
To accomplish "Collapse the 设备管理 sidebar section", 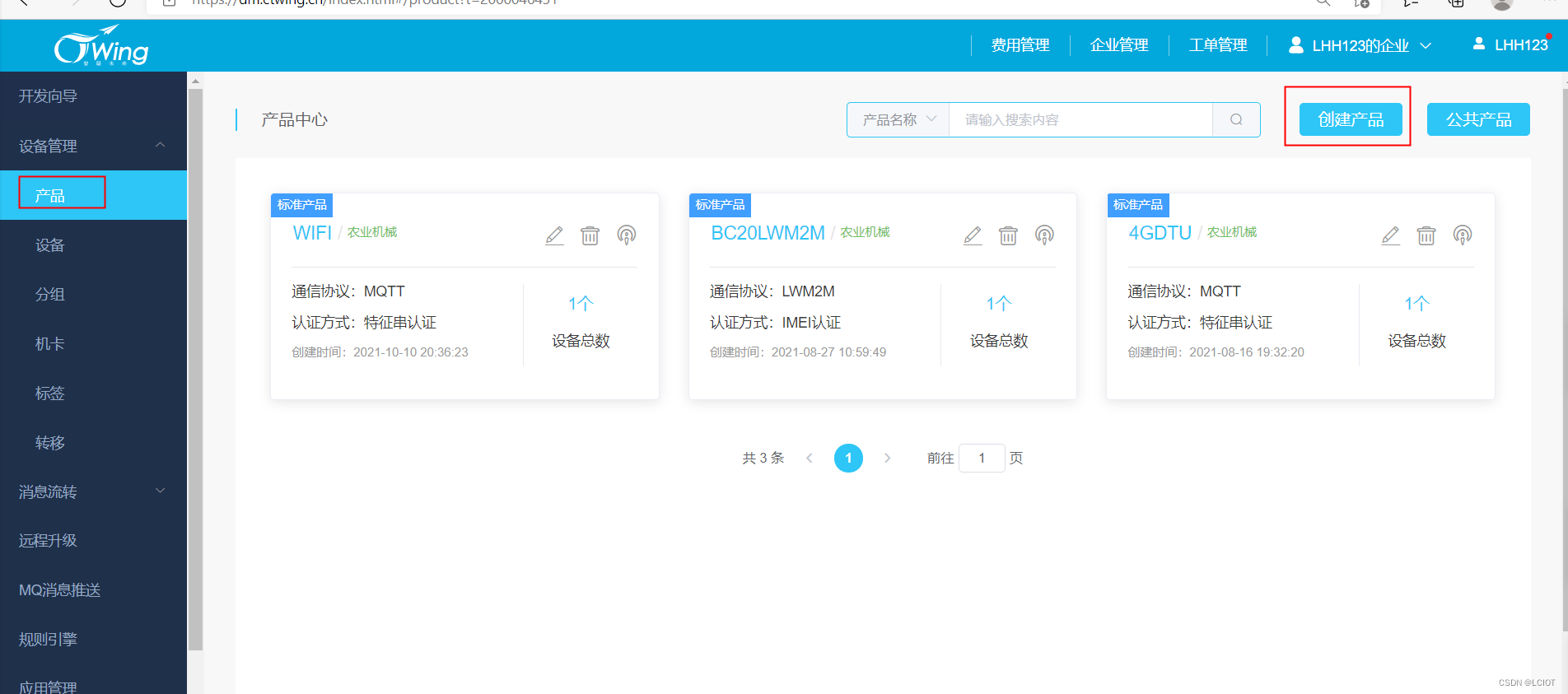I will point(160,145).
